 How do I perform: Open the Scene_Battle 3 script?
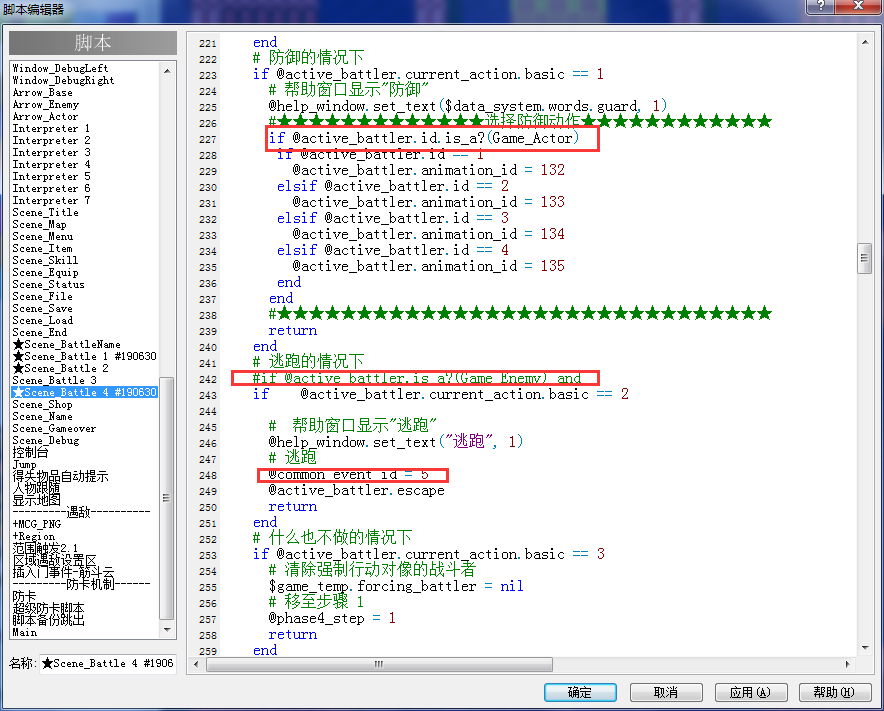click(55, 381)
